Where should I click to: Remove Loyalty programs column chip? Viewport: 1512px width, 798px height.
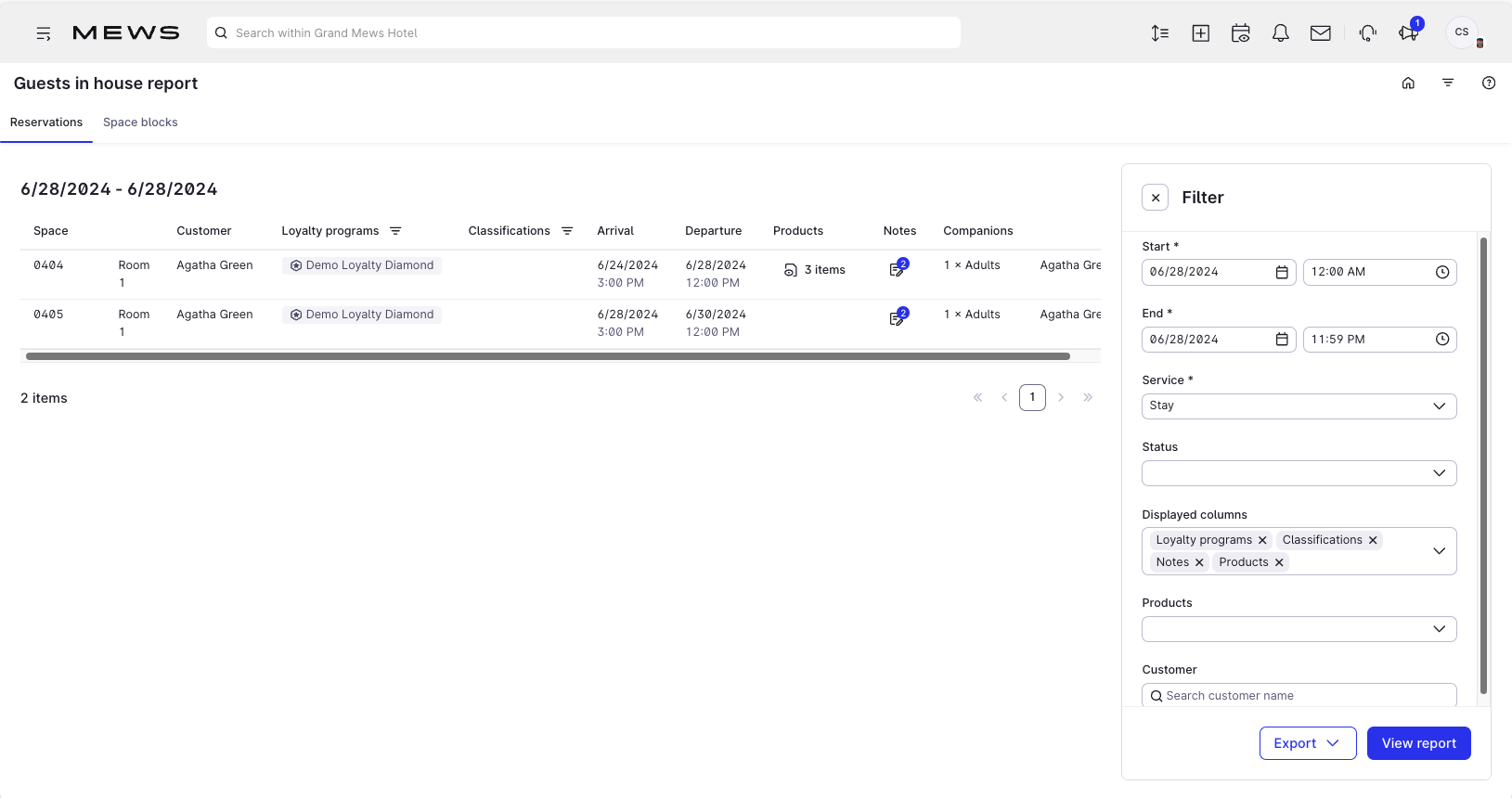tap(1262, 540)
